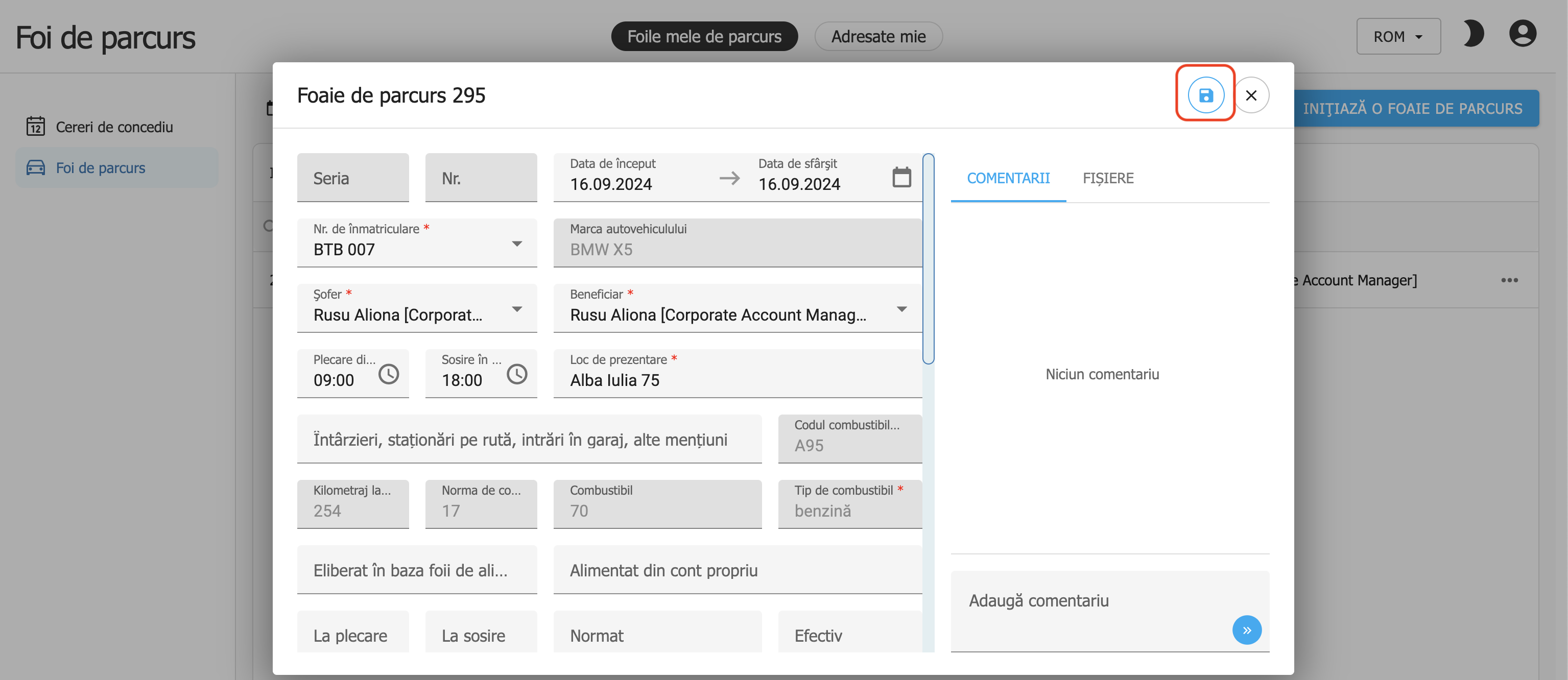Switch to Adresate mie view
1568x680 pixels.
[878, 36]
